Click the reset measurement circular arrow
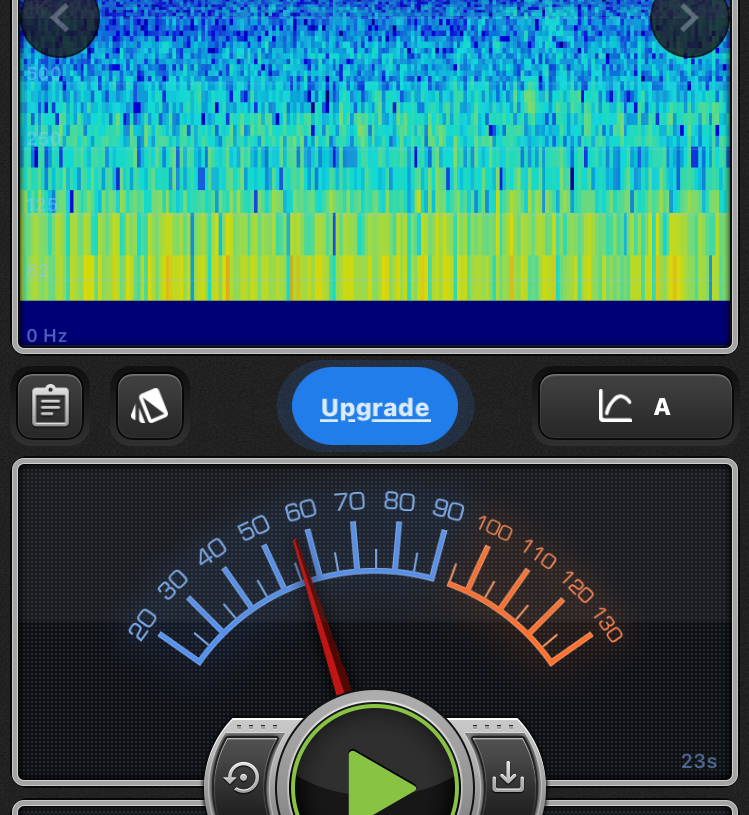 [242, 776]
